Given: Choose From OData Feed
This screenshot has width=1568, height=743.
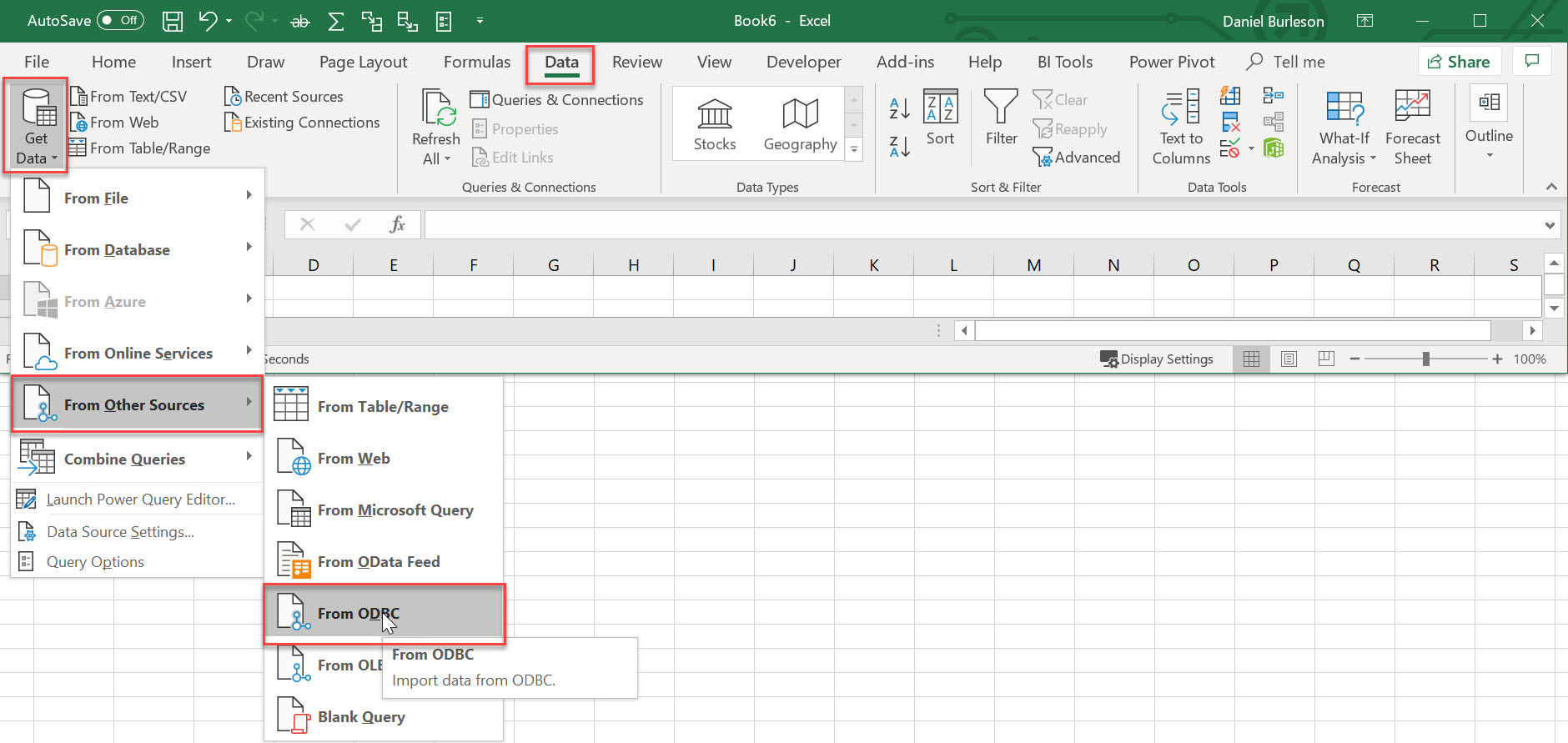Looking at the screenshot, I should click(x=384, y=561).
